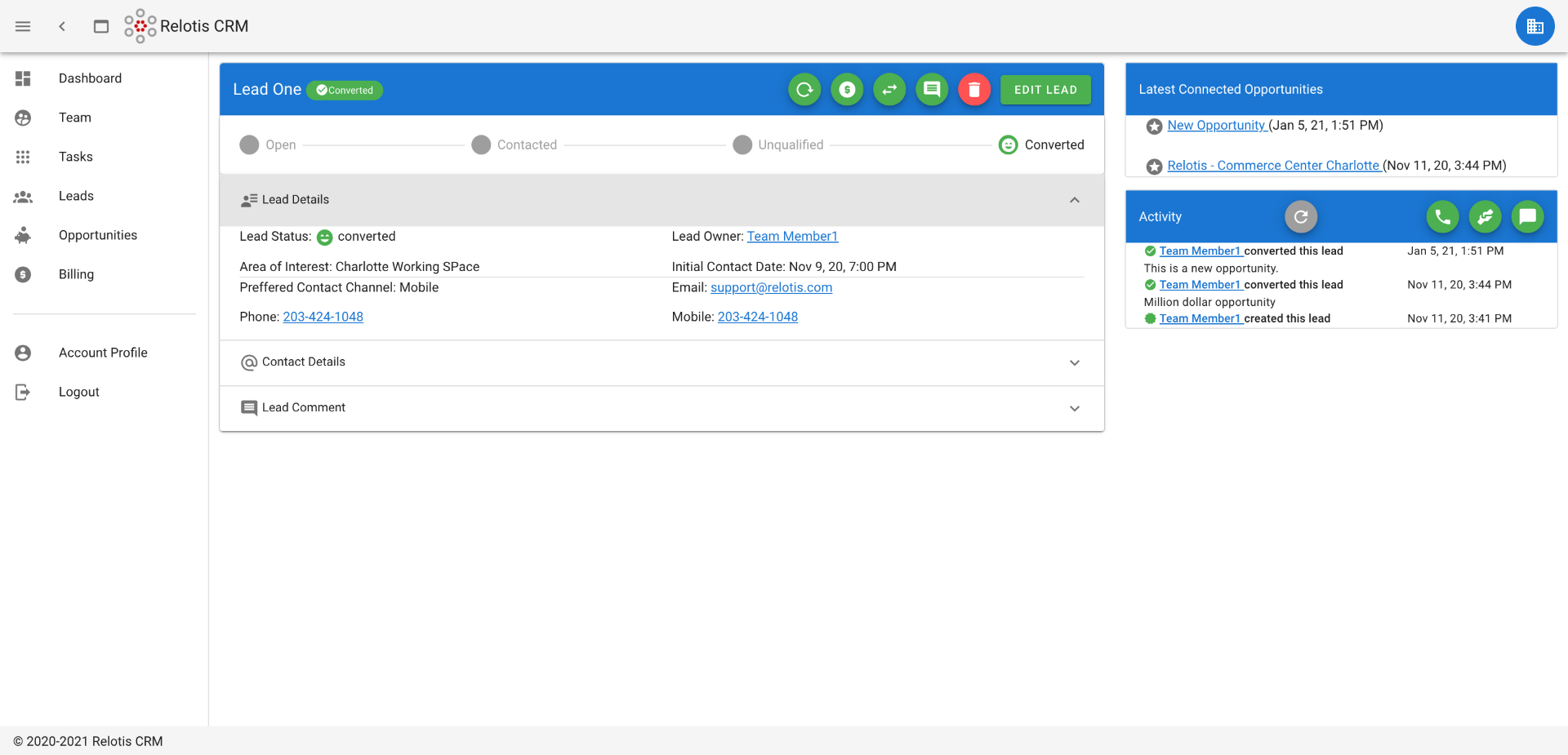
Task: Log a phone call from the Activity panel
Action: tap(1442, 216)
